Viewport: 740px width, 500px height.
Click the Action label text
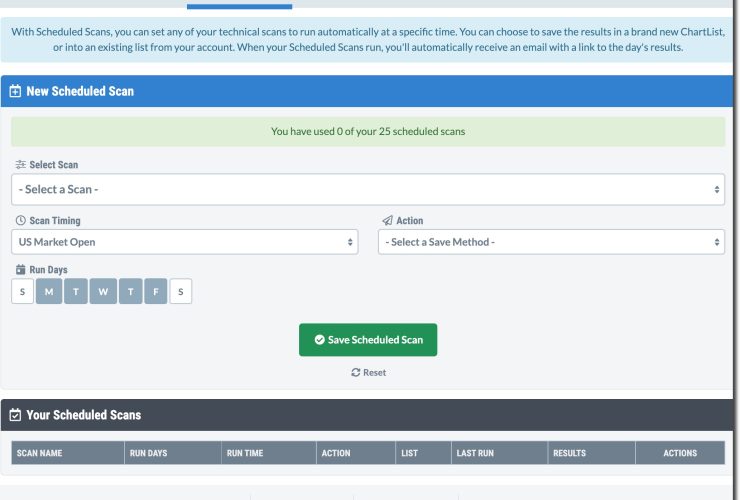tap(410, 220)
